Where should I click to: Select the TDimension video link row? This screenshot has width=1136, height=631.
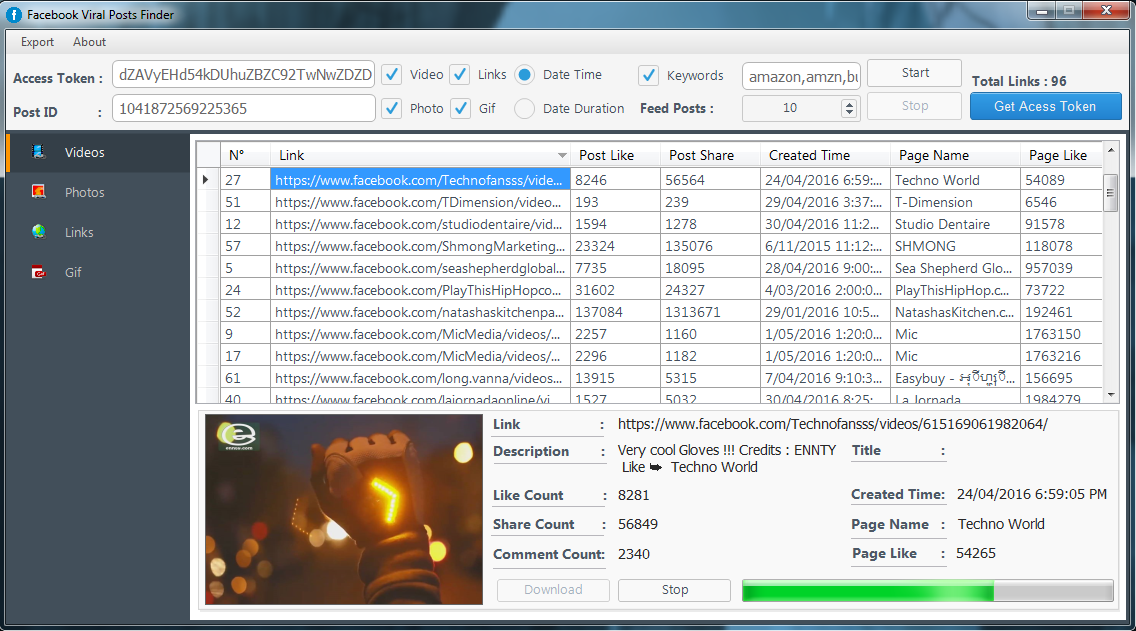(x=420, y=202)
